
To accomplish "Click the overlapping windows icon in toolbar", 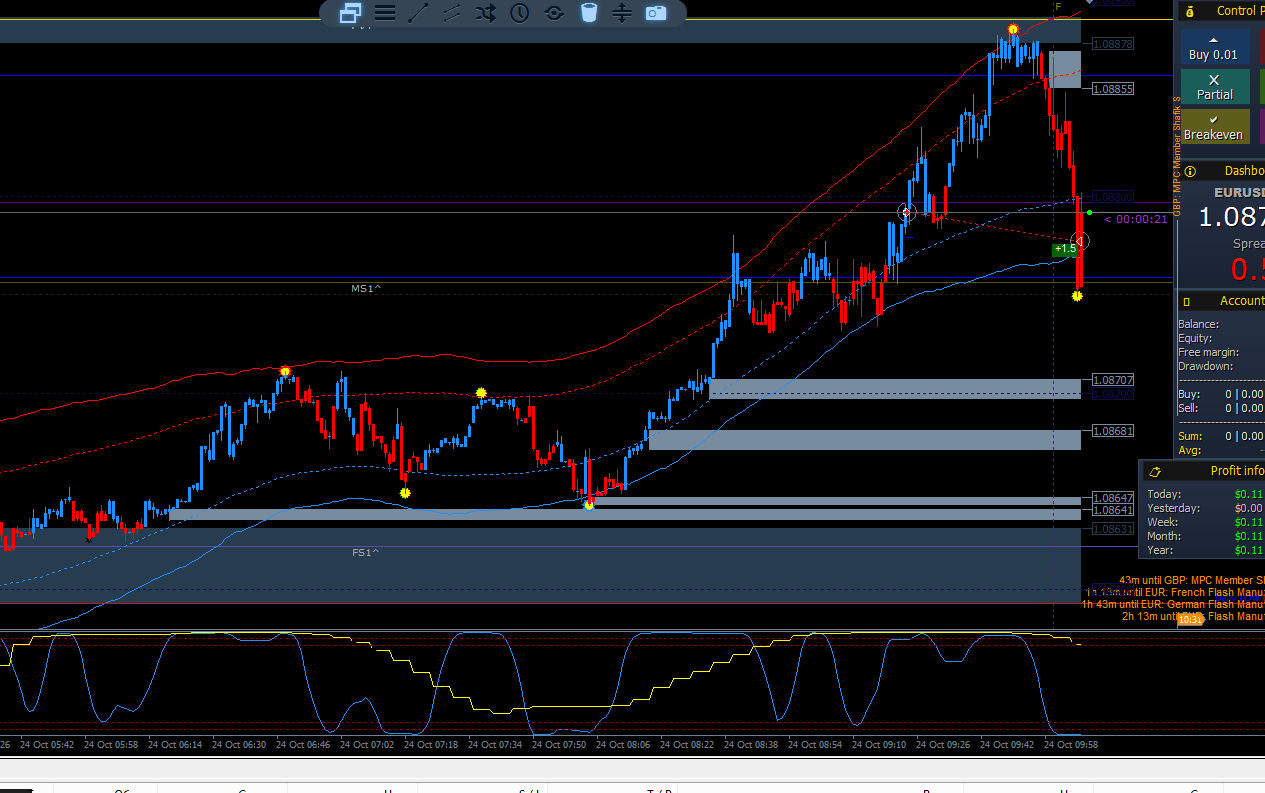I will 350,13.
